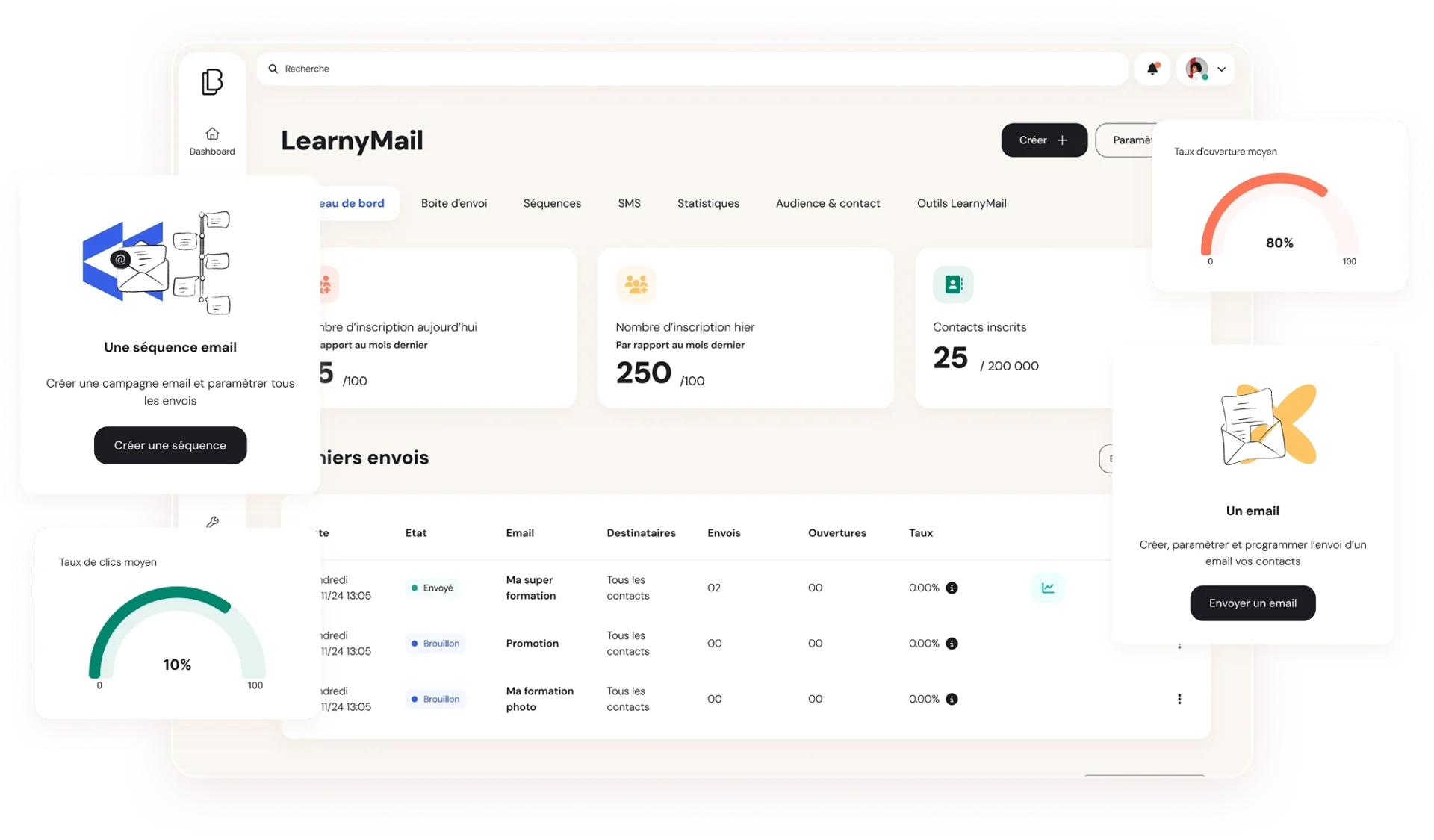Click the Brouillon badge in the Promotion row
This screenshot has width=1434, height=840.
(435, 643)
